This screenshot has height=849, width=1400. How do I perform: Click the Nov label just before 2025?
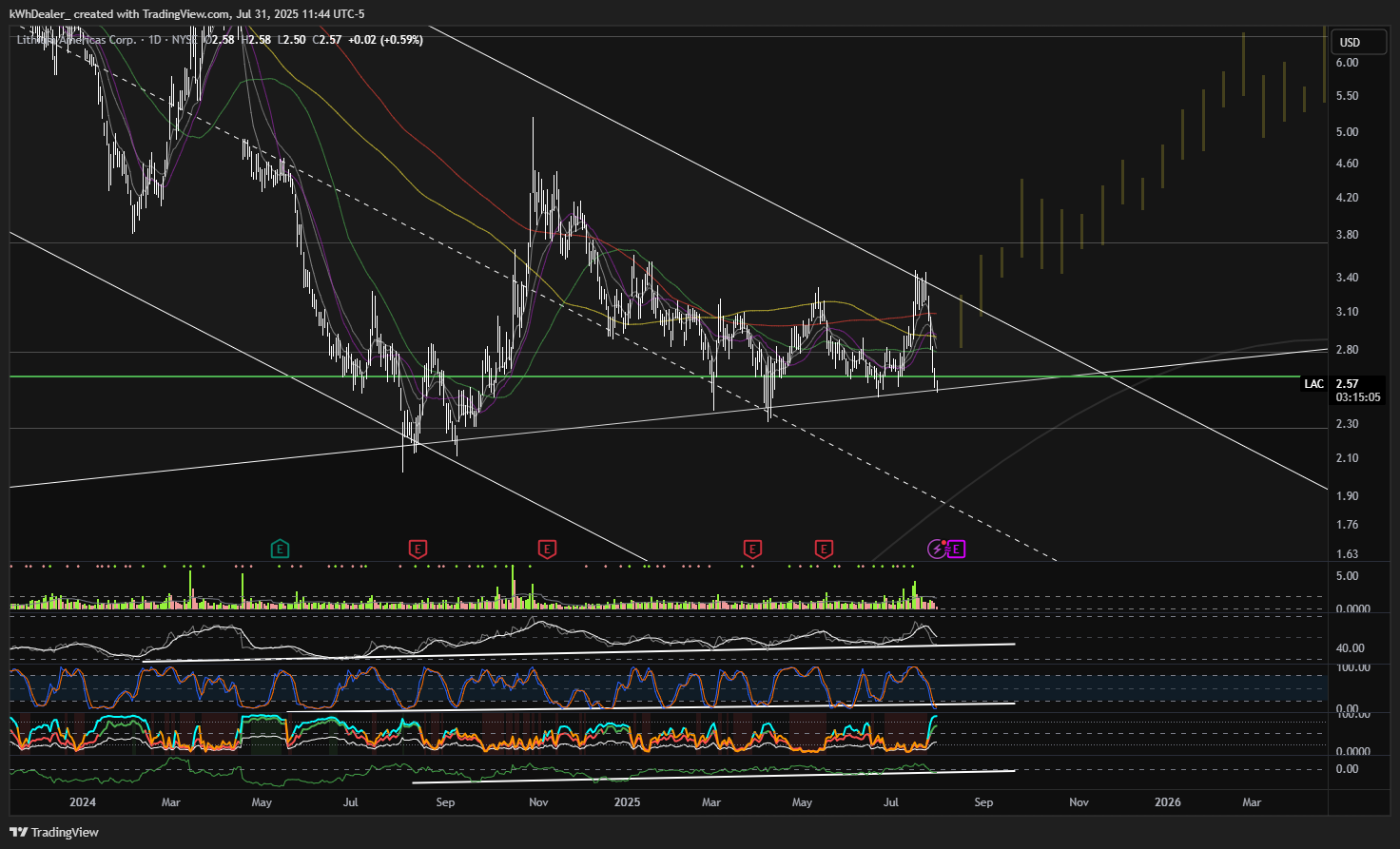(x=538, y=802)
